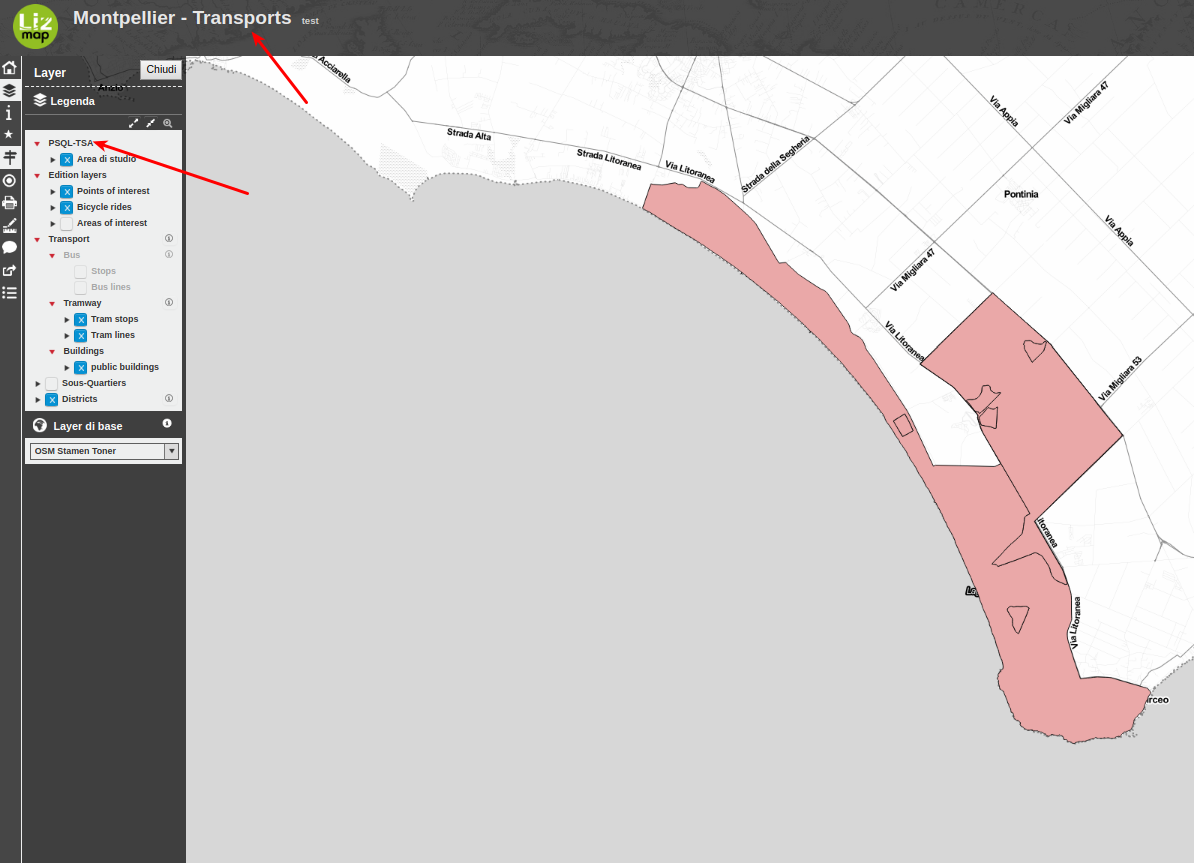Select the Measure/drawing tool icon
The image size is (1194, 863).
(x=10, y=224)
